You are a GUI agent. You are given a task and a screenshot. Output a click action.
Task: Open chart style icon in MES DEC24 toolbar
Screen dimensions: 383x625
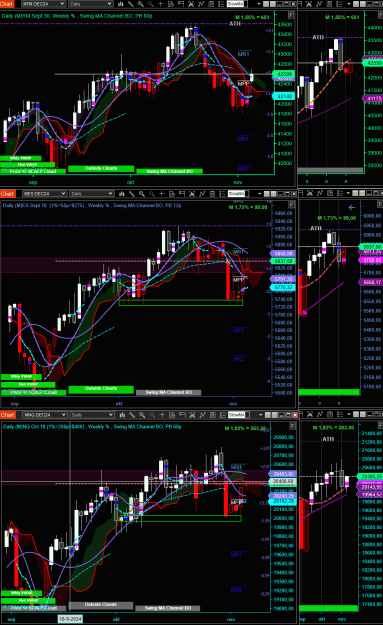tap(122, 194)
